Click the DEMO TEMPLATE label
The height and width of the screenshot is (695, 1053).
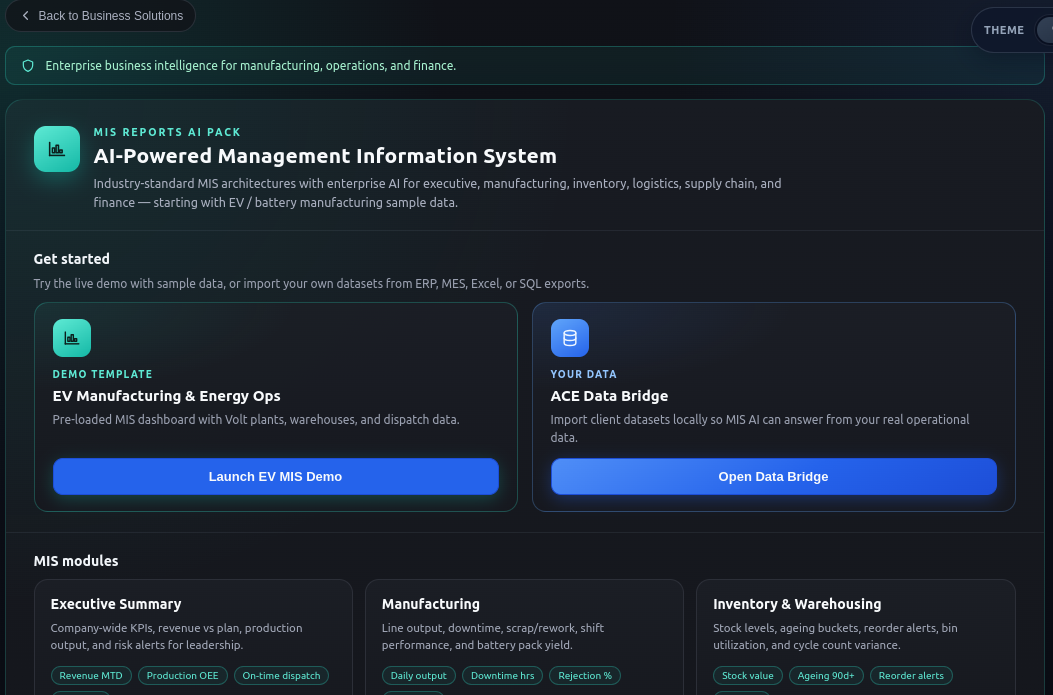point(103,374)
